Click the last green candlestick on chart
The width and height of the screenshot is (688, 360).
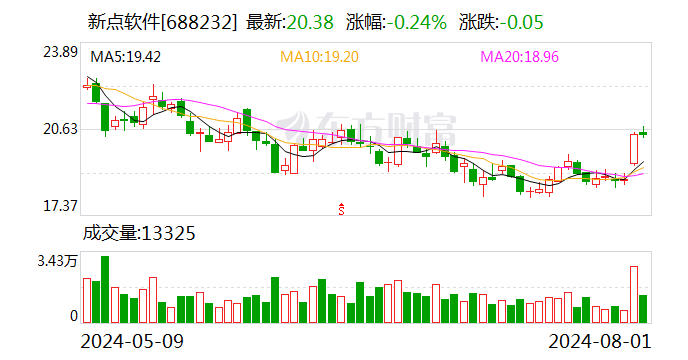click(x=643, y=132)
